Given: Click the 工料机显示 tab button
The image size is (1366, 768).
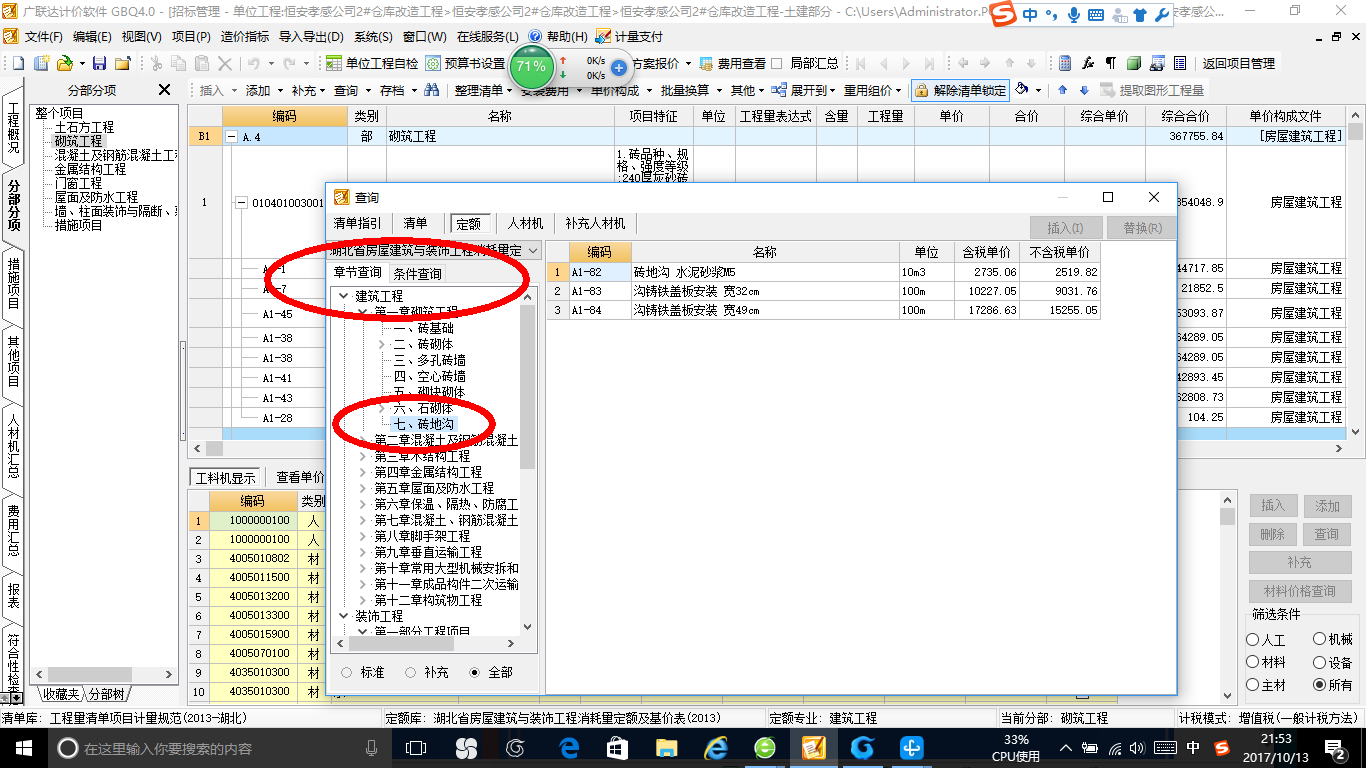Looking at the screenshot, I should coord(226,477).
